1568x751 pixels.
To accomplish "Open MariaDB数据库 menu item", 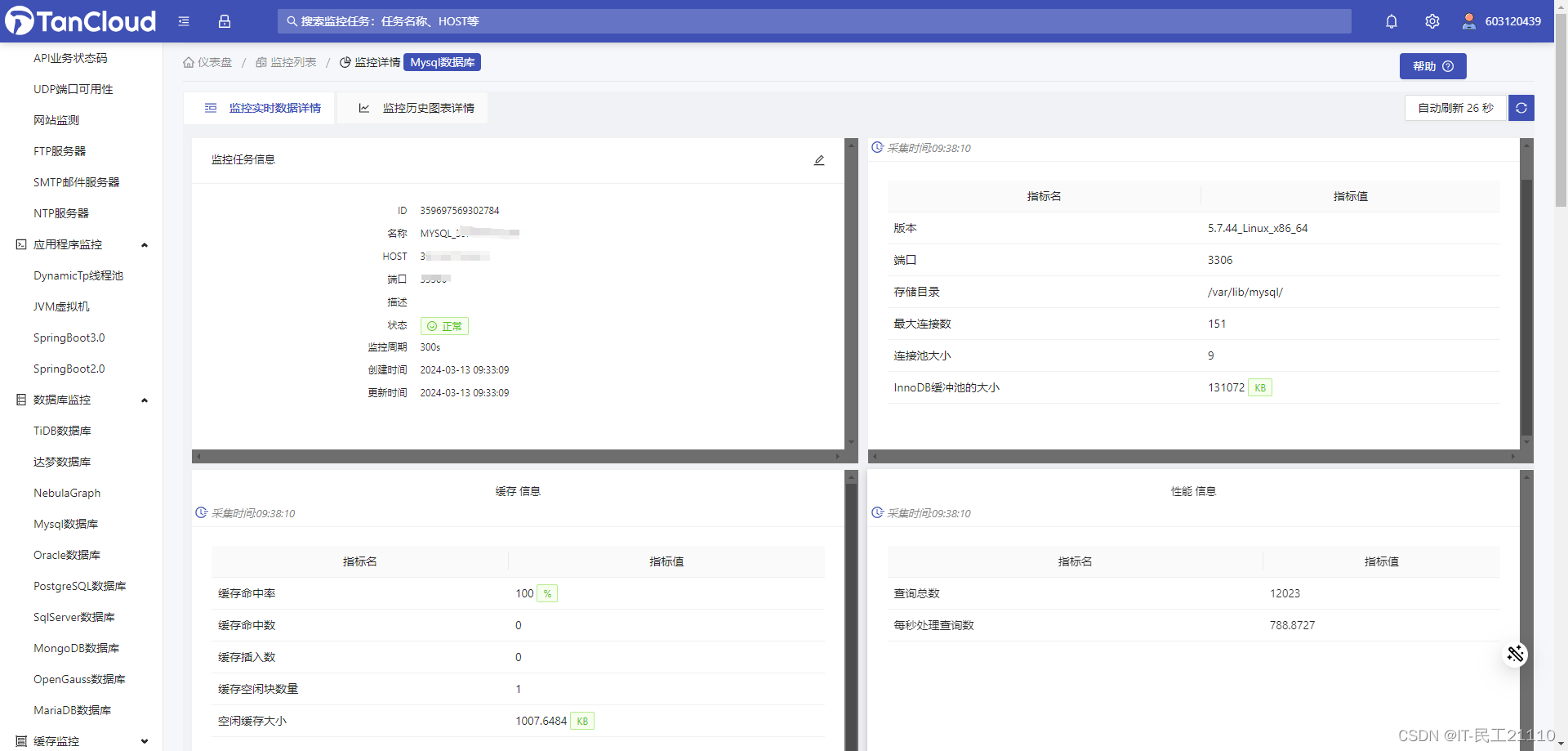I will pos(72,710).
